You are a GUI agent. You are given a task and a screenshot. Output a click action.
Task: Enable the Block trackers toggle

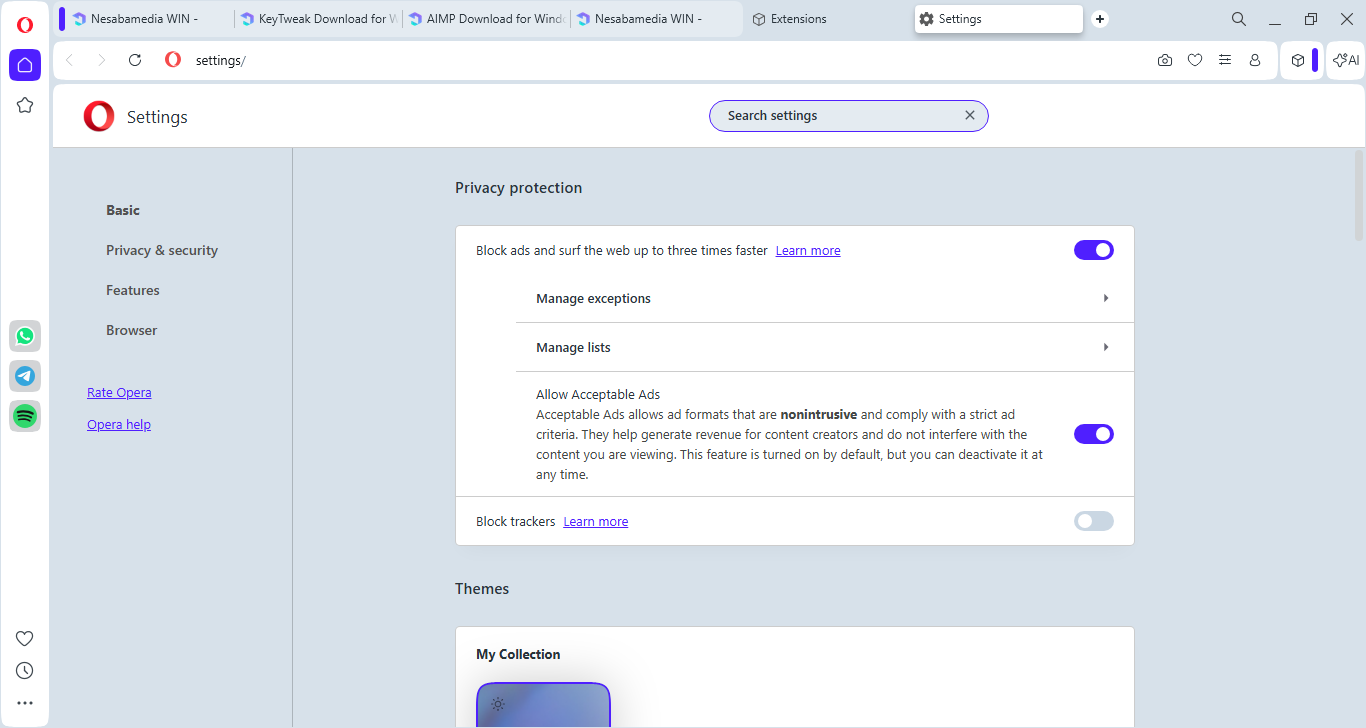click(1093, 521)
